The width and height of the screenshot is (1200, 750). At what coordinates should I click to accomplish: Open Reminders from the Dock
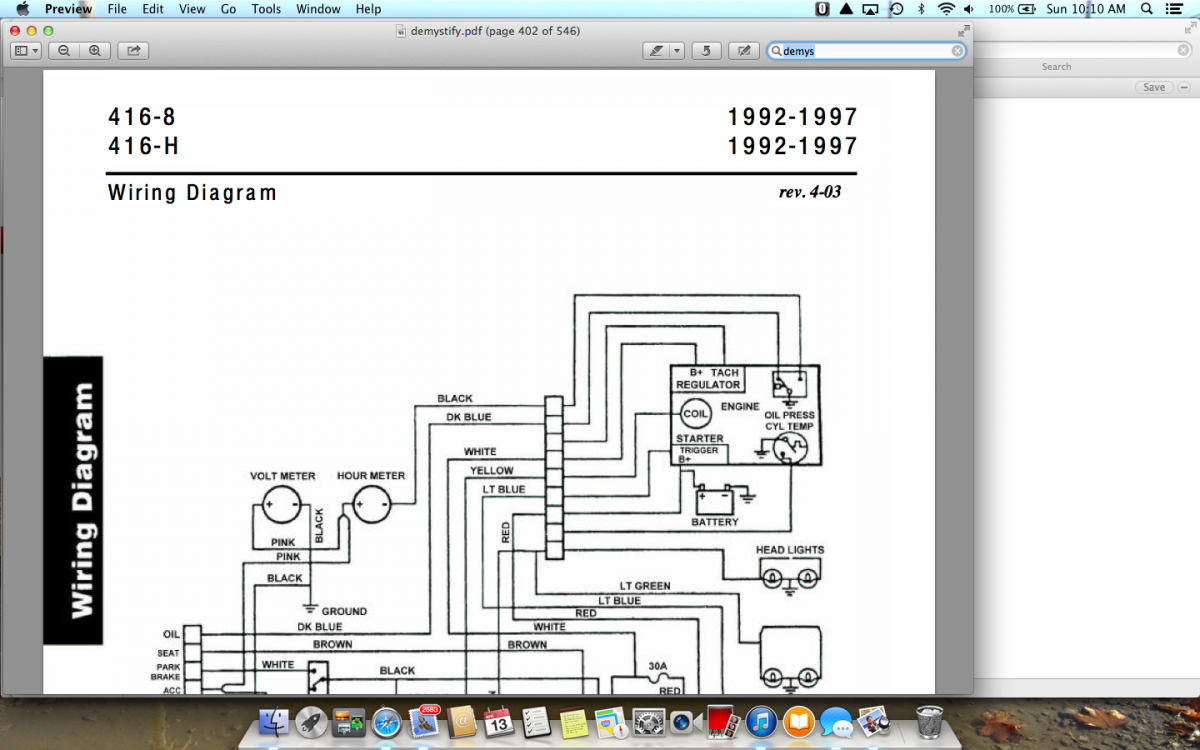pos(536,722)
